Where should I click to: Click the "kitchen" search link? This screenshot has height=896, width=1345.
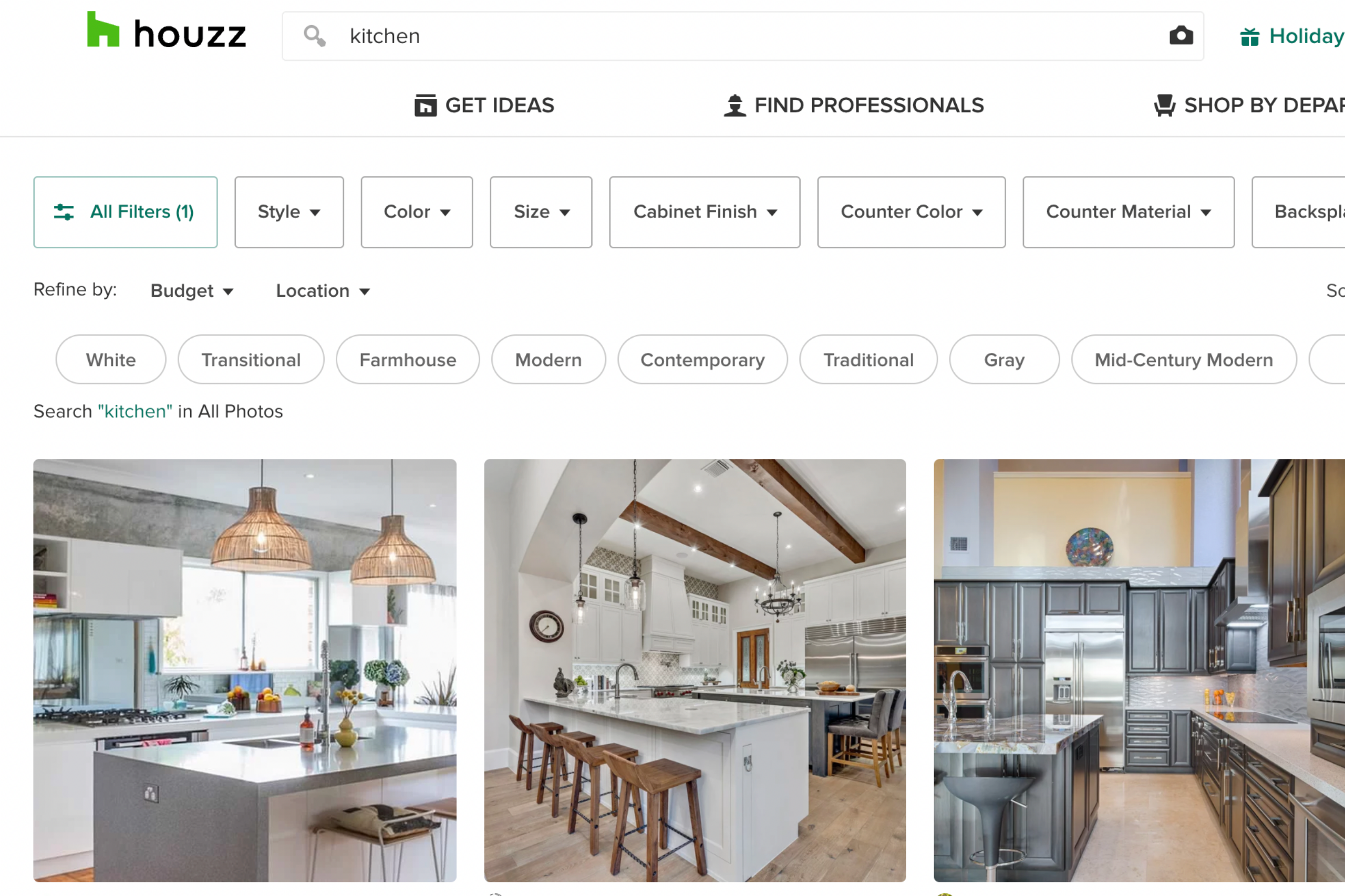coord(136,411)
